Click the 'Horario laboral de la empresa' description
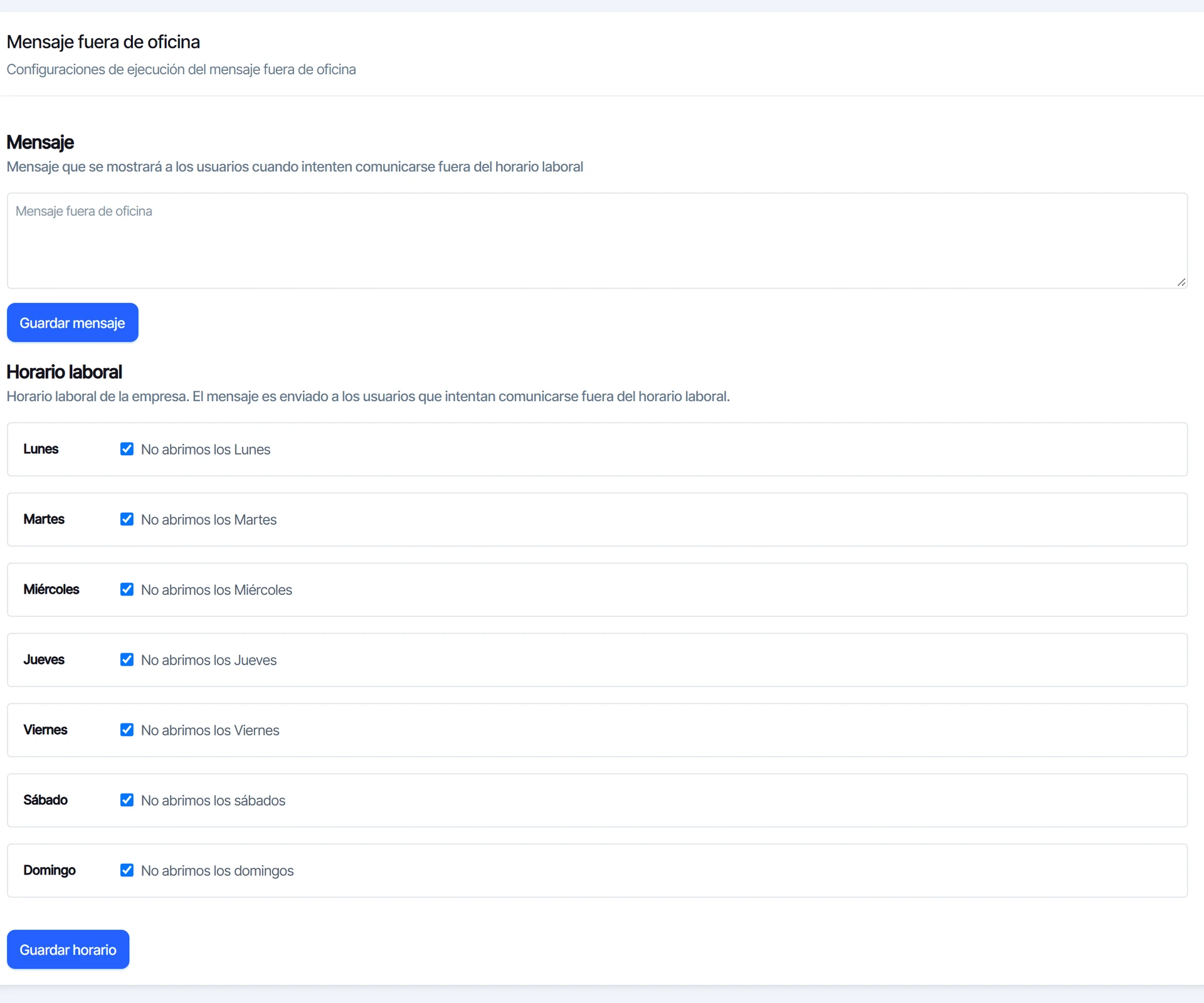1204x1003 pixels. tap(368, 397)
